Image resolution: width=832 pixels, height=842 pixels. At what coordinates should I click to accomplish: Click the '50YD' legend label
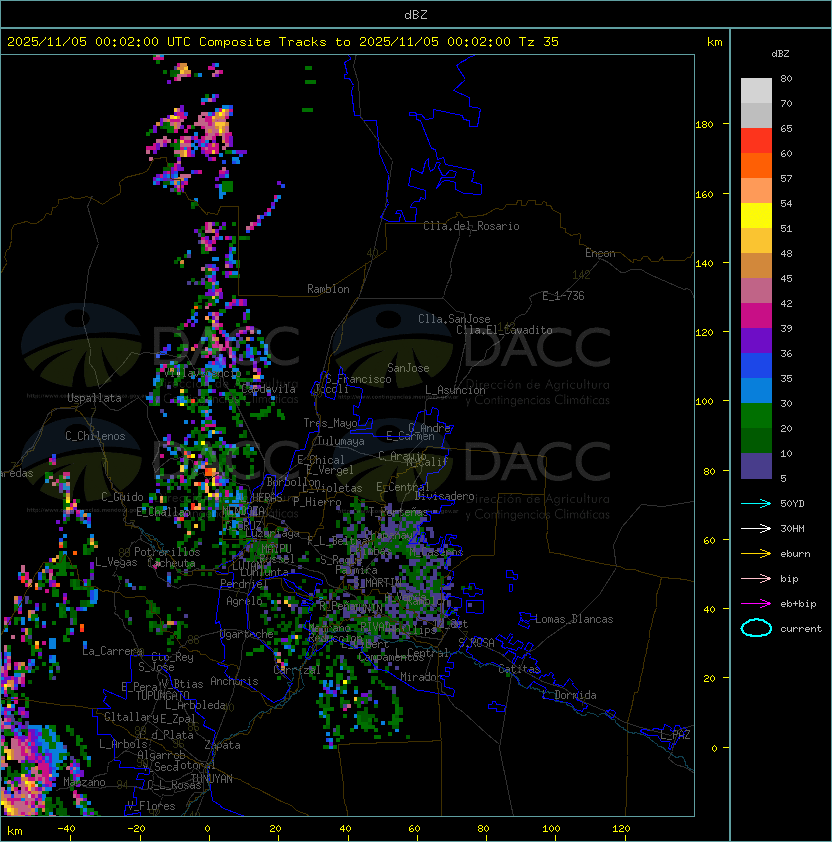click(792, 503)
